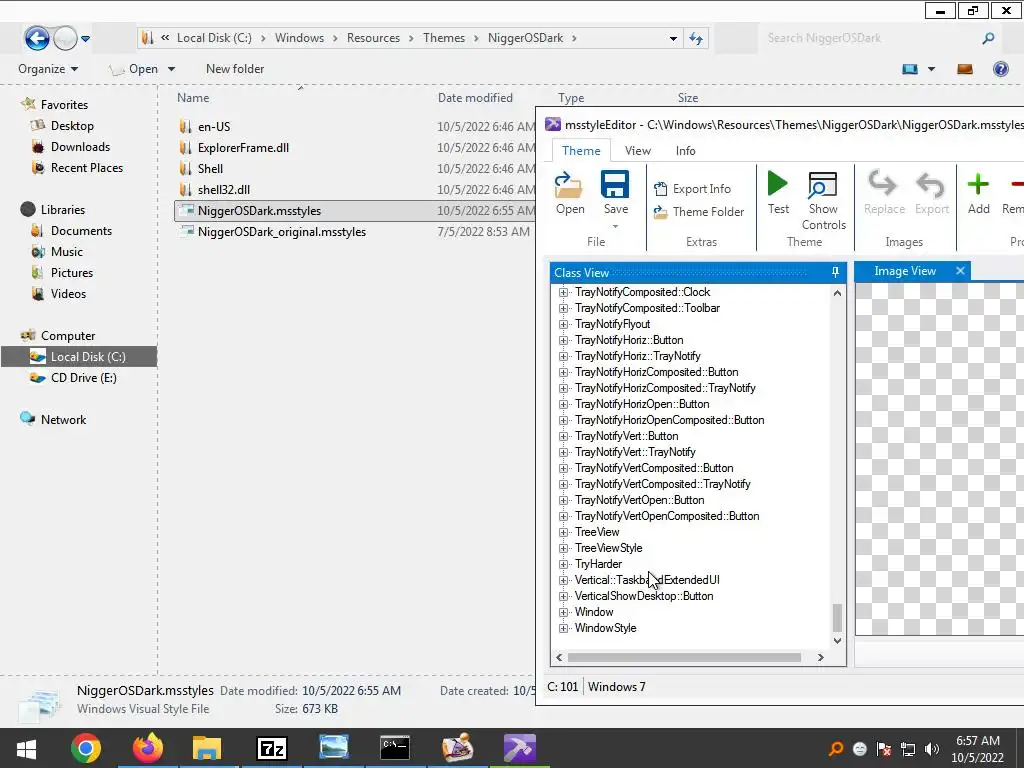Select CD Drive (E:) in navigation pane

84,378
